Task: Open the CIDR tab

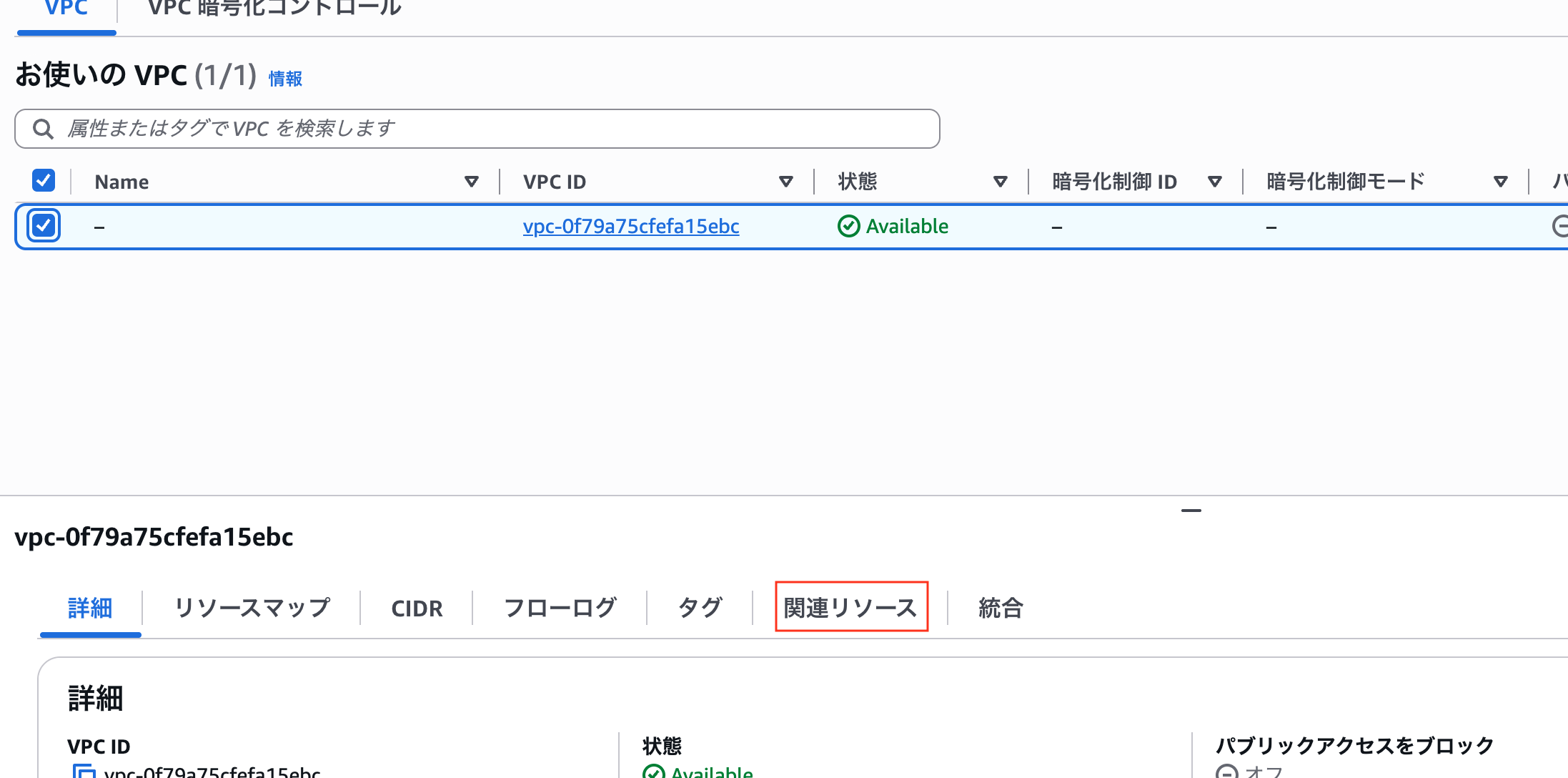Action: (x=417, y=609)
